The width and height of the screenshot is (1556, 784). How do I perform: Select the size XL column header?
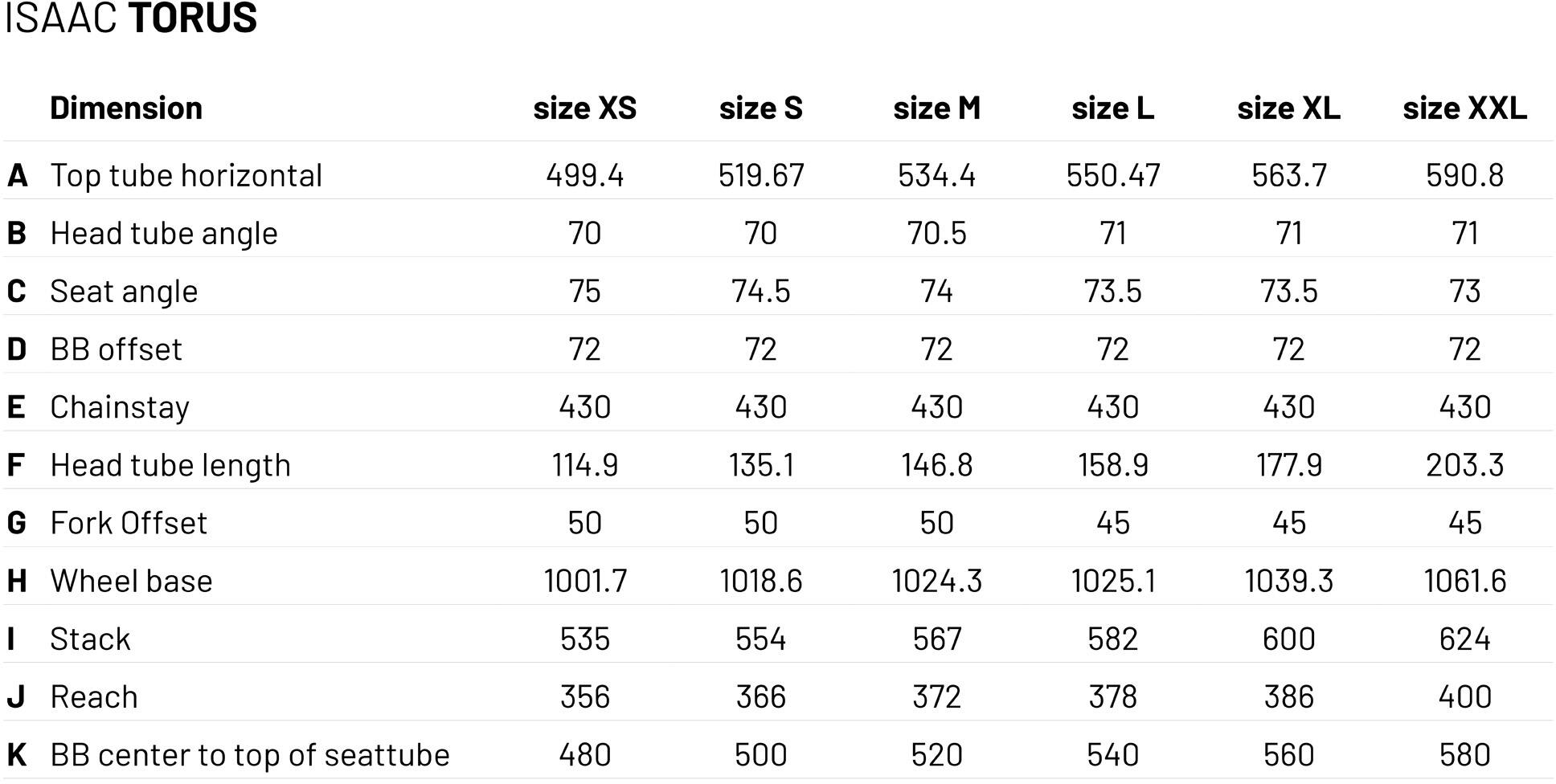(1288, 108)
